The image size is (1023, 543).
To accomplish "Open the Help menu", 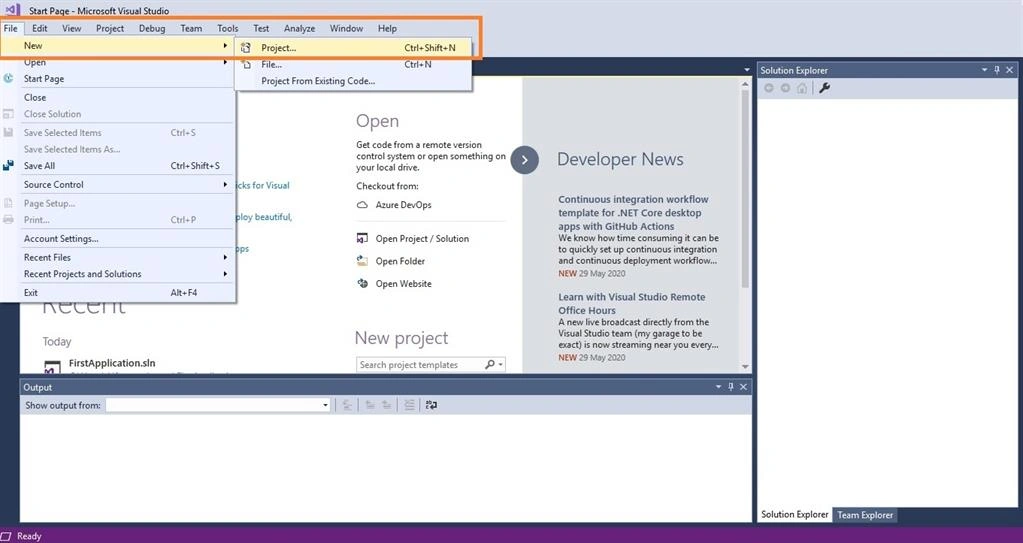I will 388,28.
